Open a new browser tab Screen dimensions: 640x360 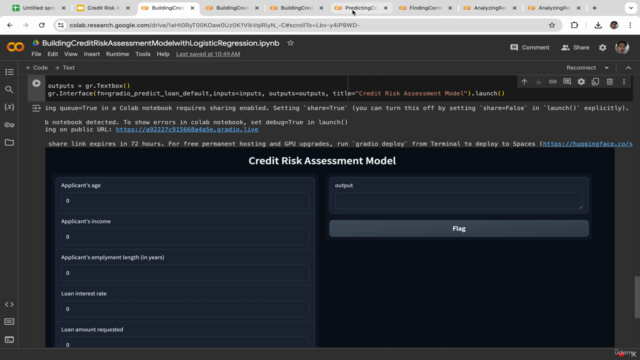pos(595,8)
